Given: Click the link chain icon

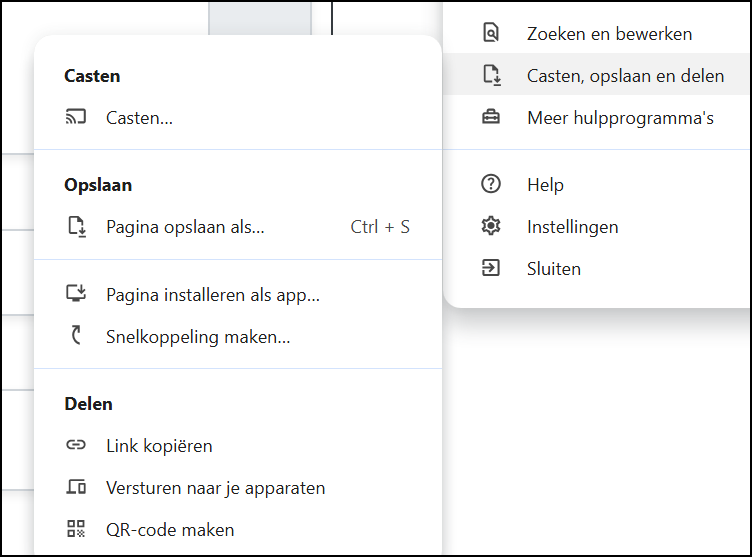Looking at the screenshot, I should click(x=76, y=445).
